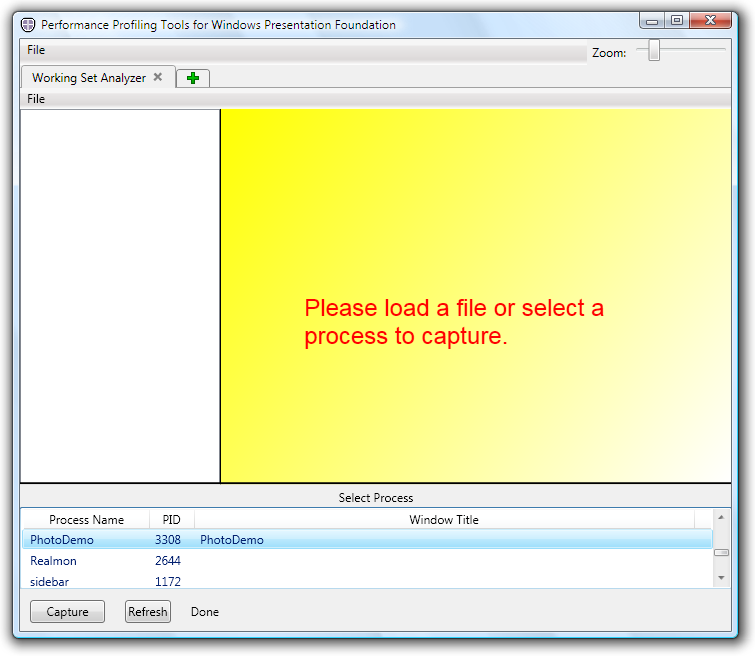Image resolution: width=755 pixels, height=656 pixels.
Task: Sort by PID column header
Action: pos(171,520)
